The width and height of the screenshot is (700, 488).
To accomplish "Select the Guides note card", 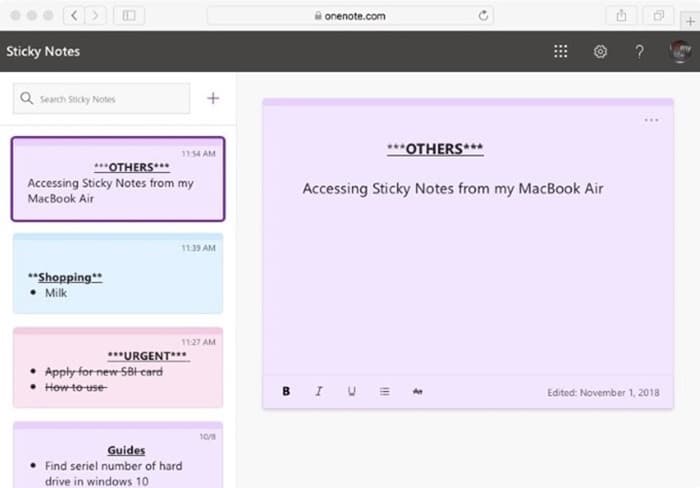I will click(118, 455).
